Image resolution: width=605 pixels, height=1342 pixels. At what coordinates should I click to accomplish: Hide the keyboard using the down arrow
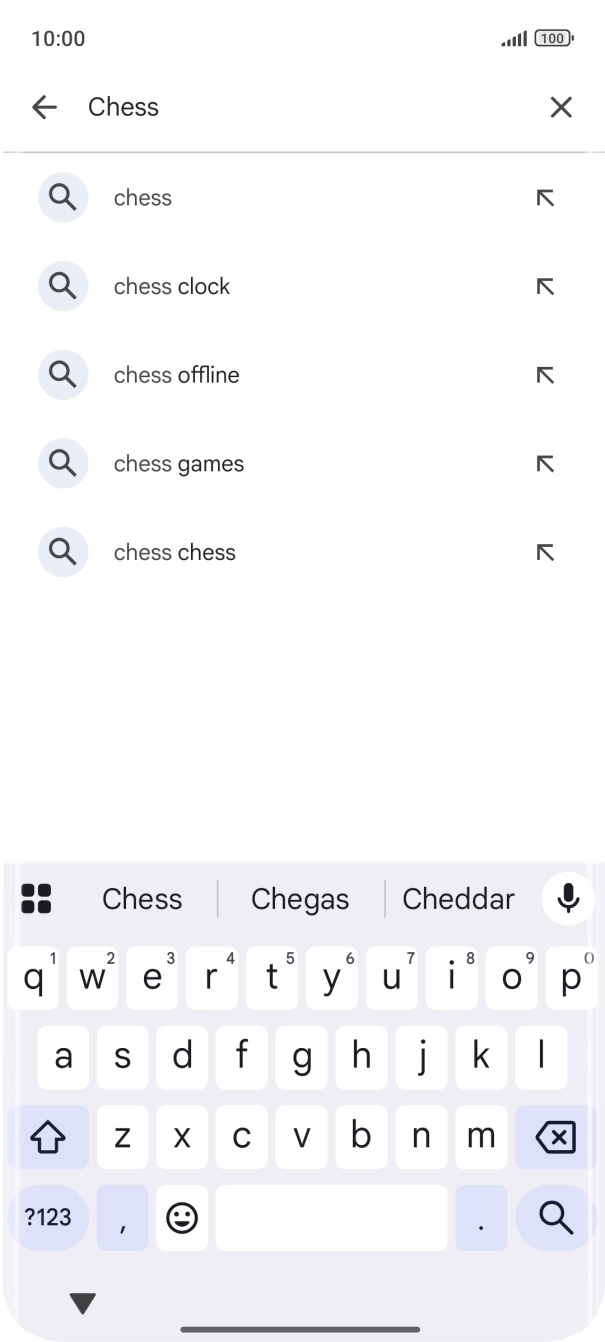click(x=81, y=1302)
